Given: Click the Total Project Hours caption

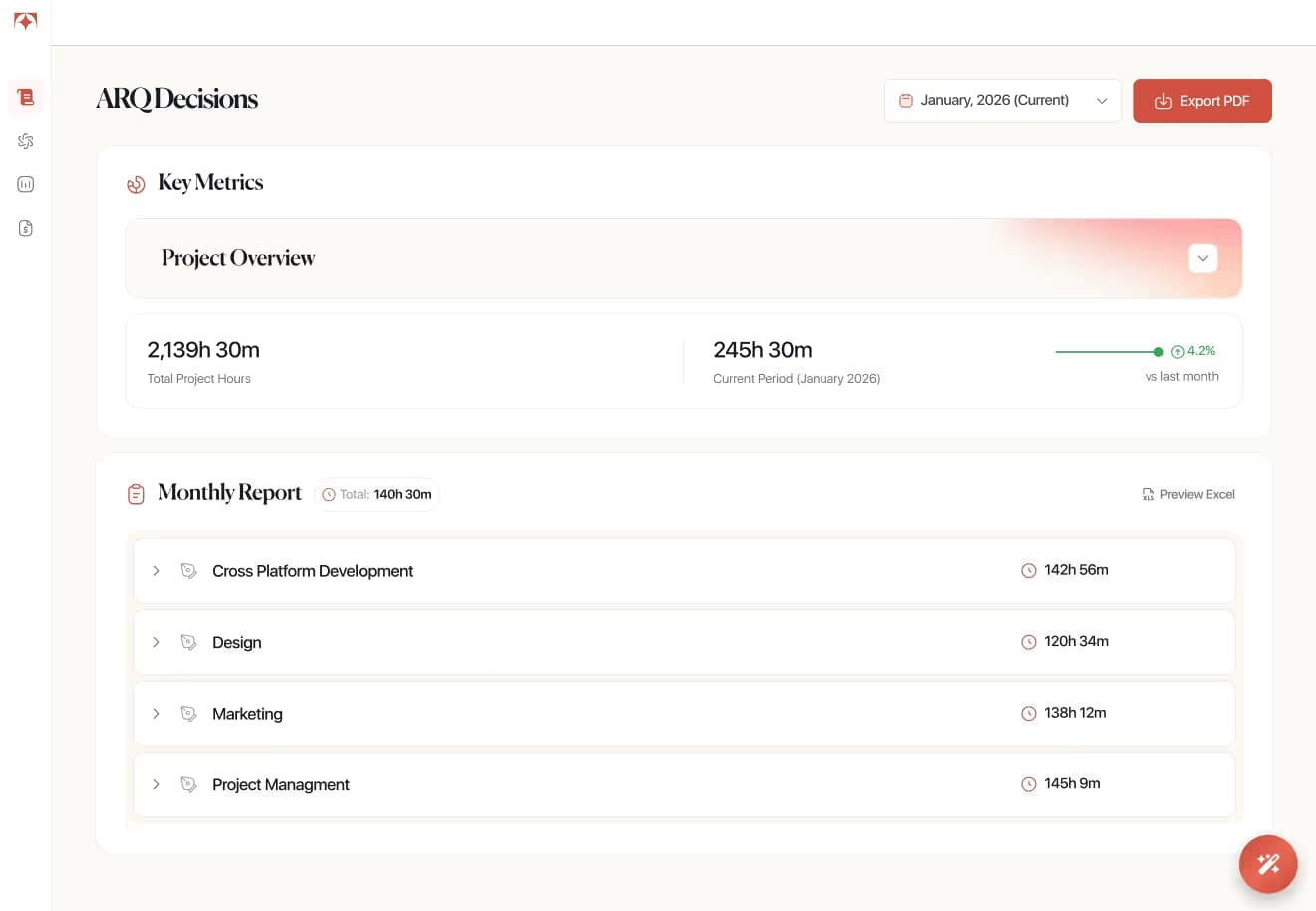Looking at the screenshot, I should 199,379.
